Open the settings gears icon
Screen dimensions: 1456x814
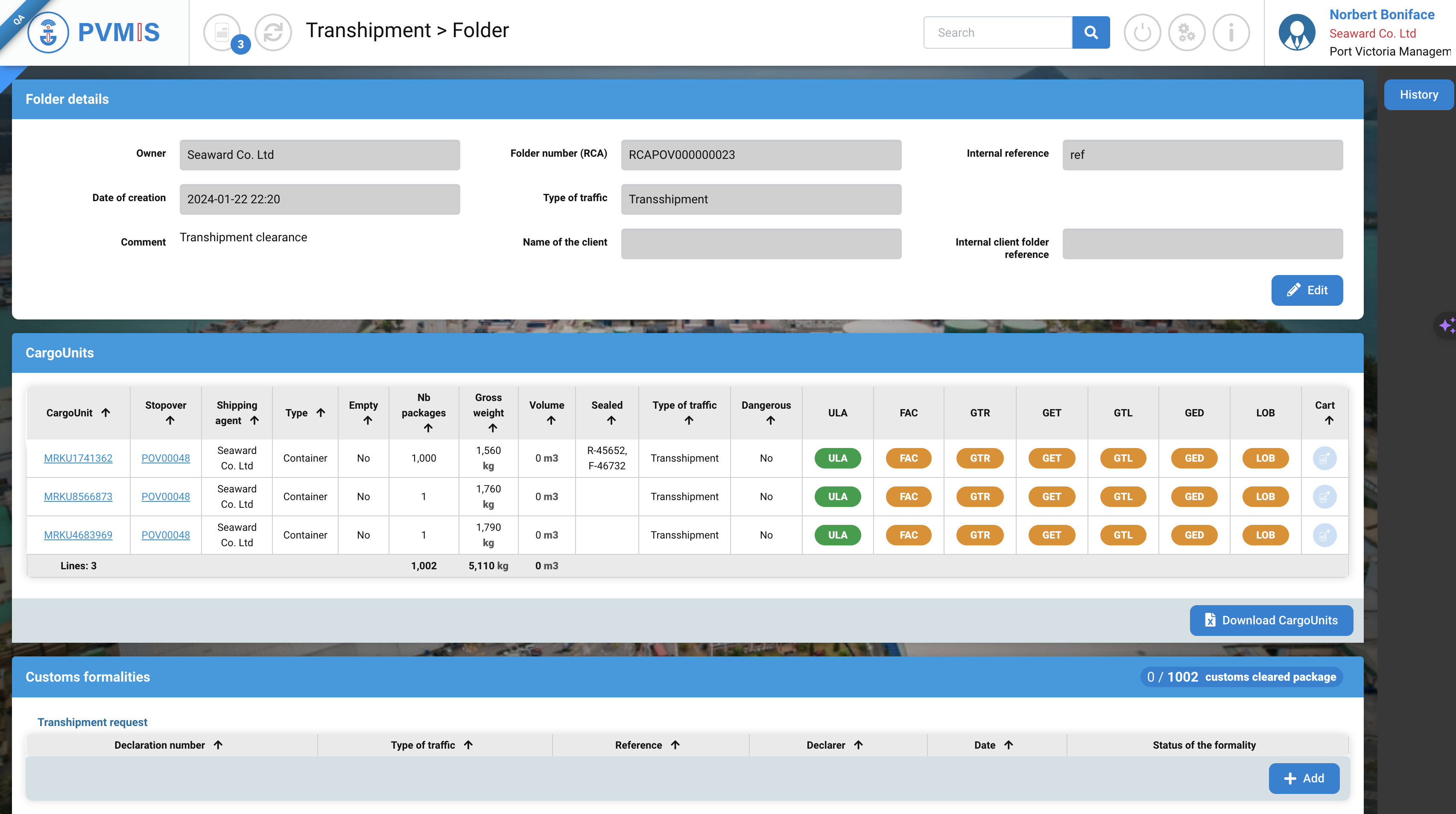pos(1187,32)
